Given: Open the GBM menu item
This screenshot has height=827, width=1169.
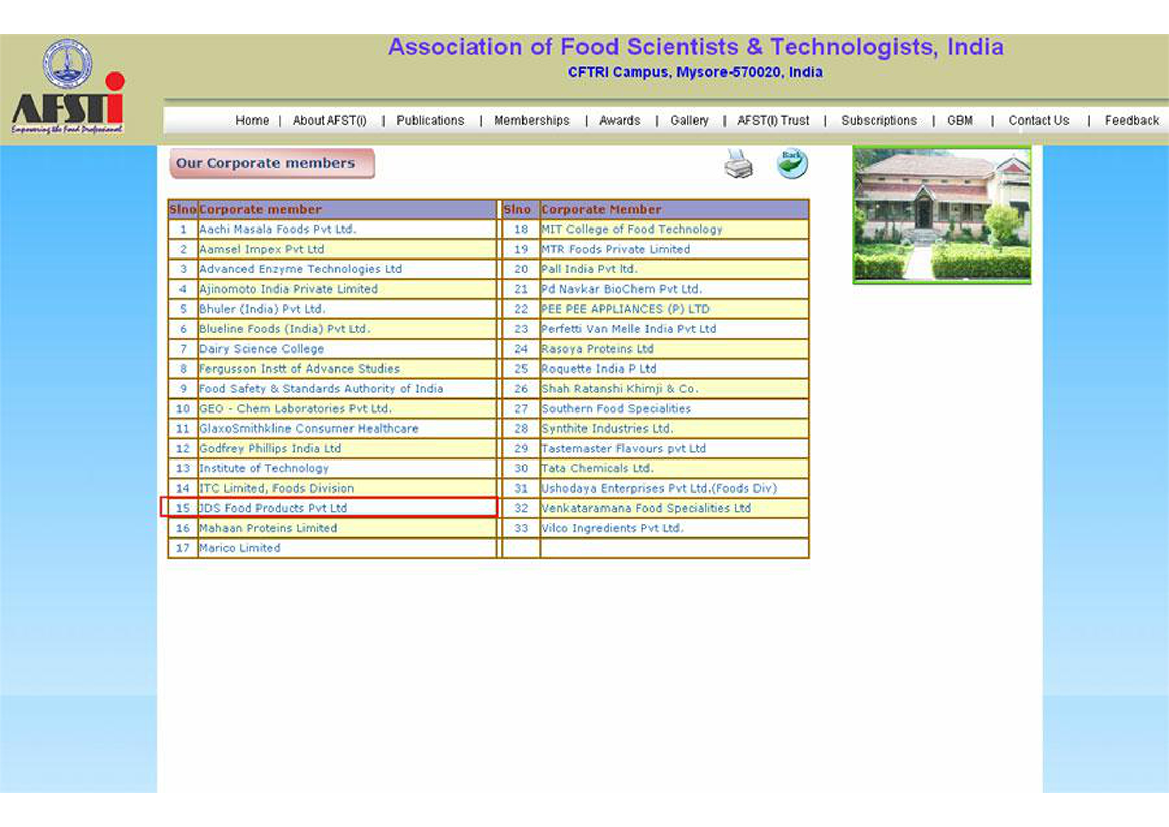Looking at the screenshot, I should coord(959,121).
